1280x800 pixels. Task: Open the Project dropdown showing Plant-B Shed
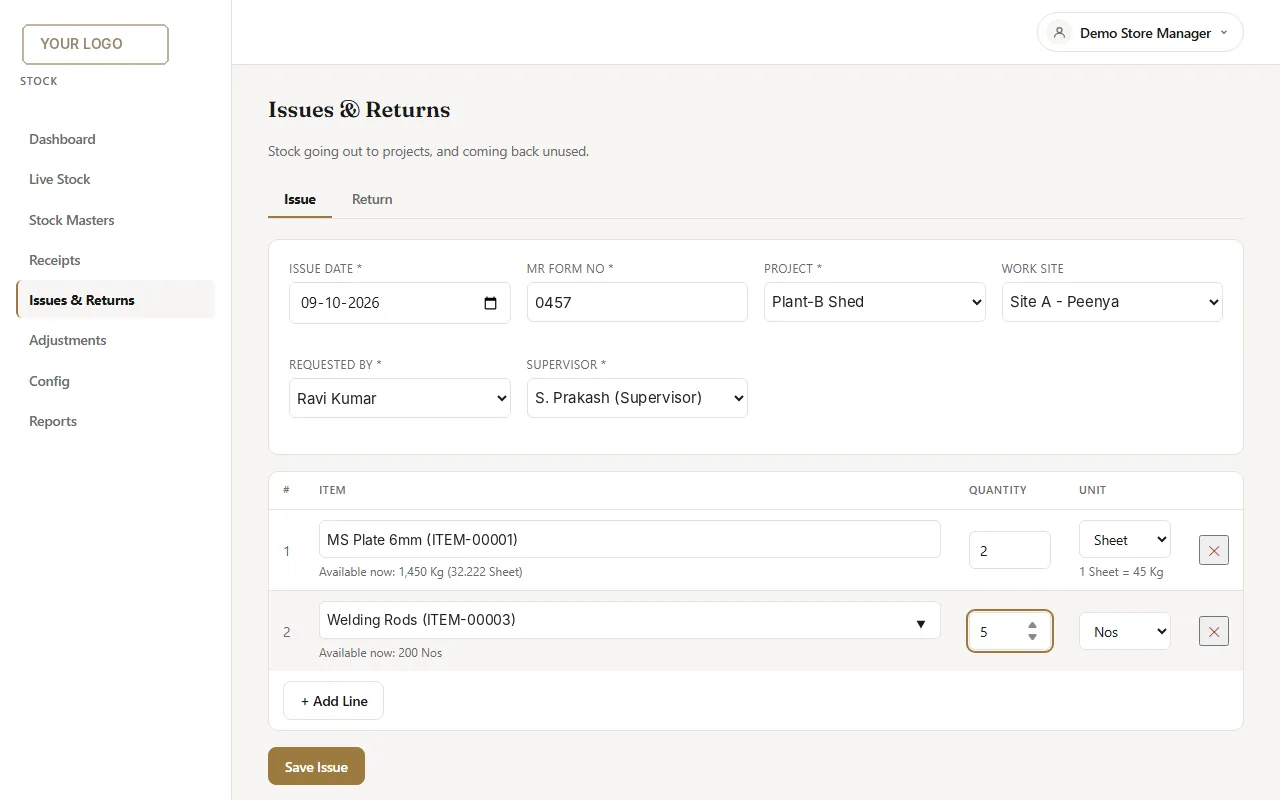click(875, 302)
